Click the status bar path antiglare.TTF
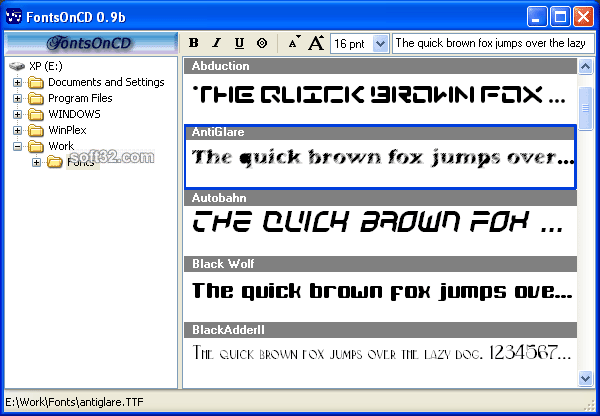This screenshot has height=416, width=600. tap(74, 402)
